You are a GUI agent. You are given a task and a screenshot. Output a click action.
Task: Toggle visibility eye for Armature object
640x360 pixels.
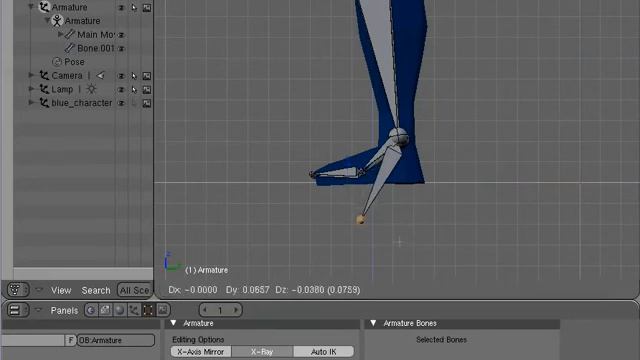(121, 7)
